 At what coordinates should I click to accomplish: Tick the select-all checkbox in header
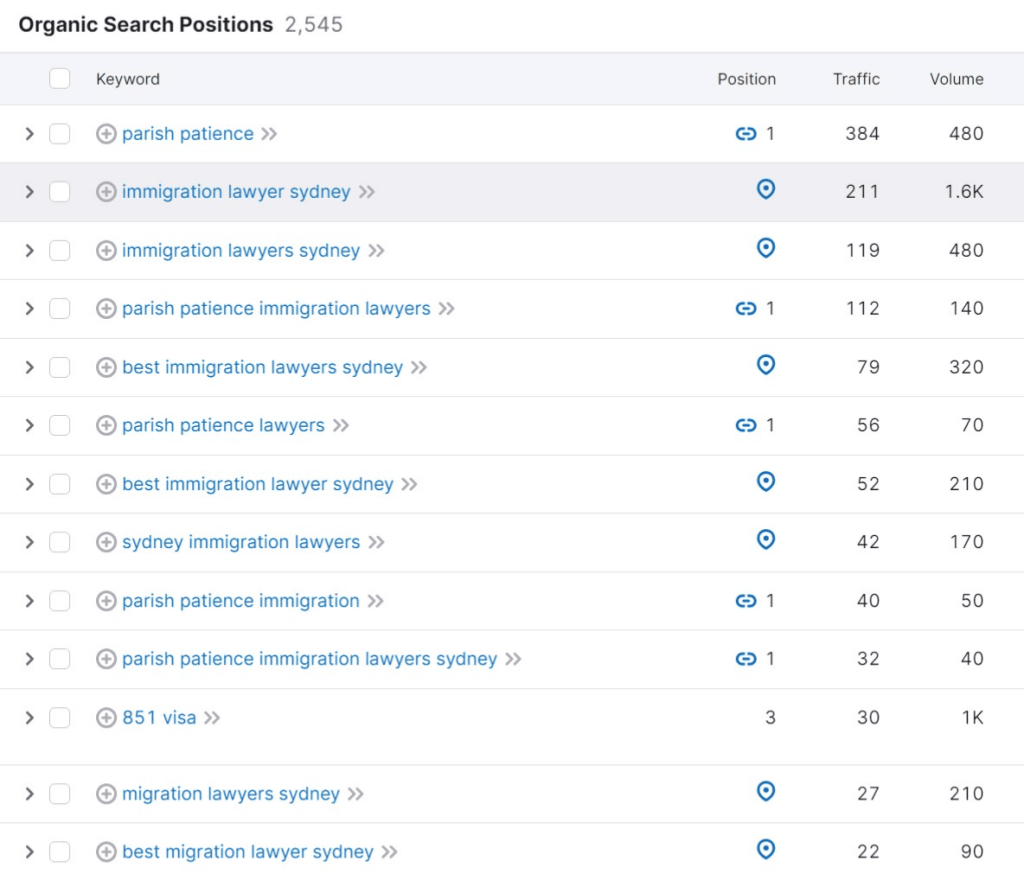click(59, 78)
